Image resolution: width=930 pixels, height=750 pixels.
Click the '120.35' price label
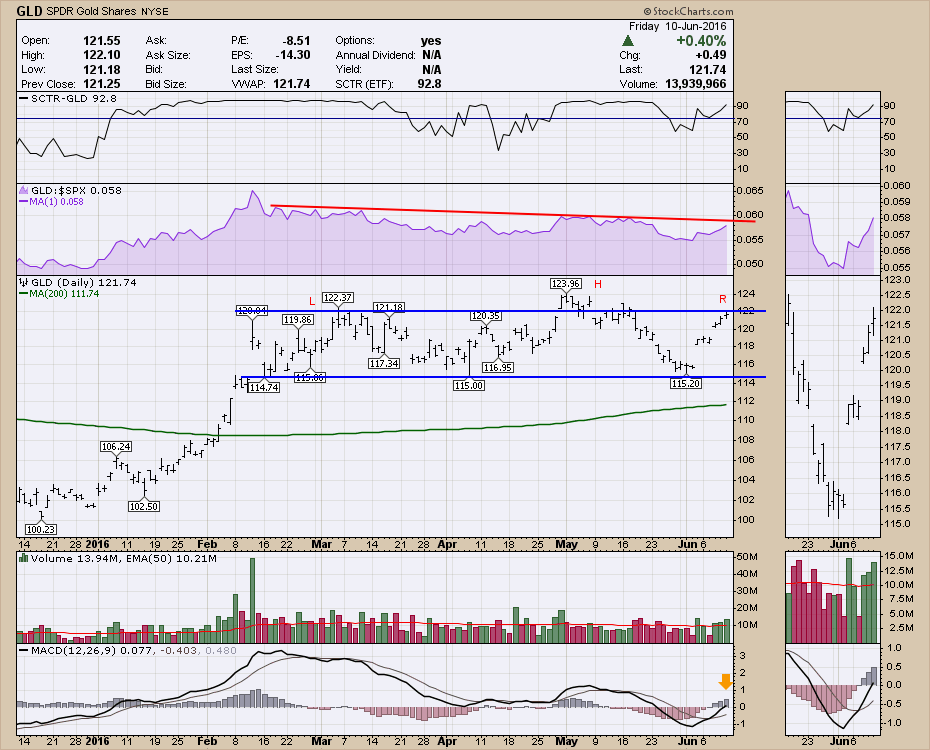tap(486, 316)
